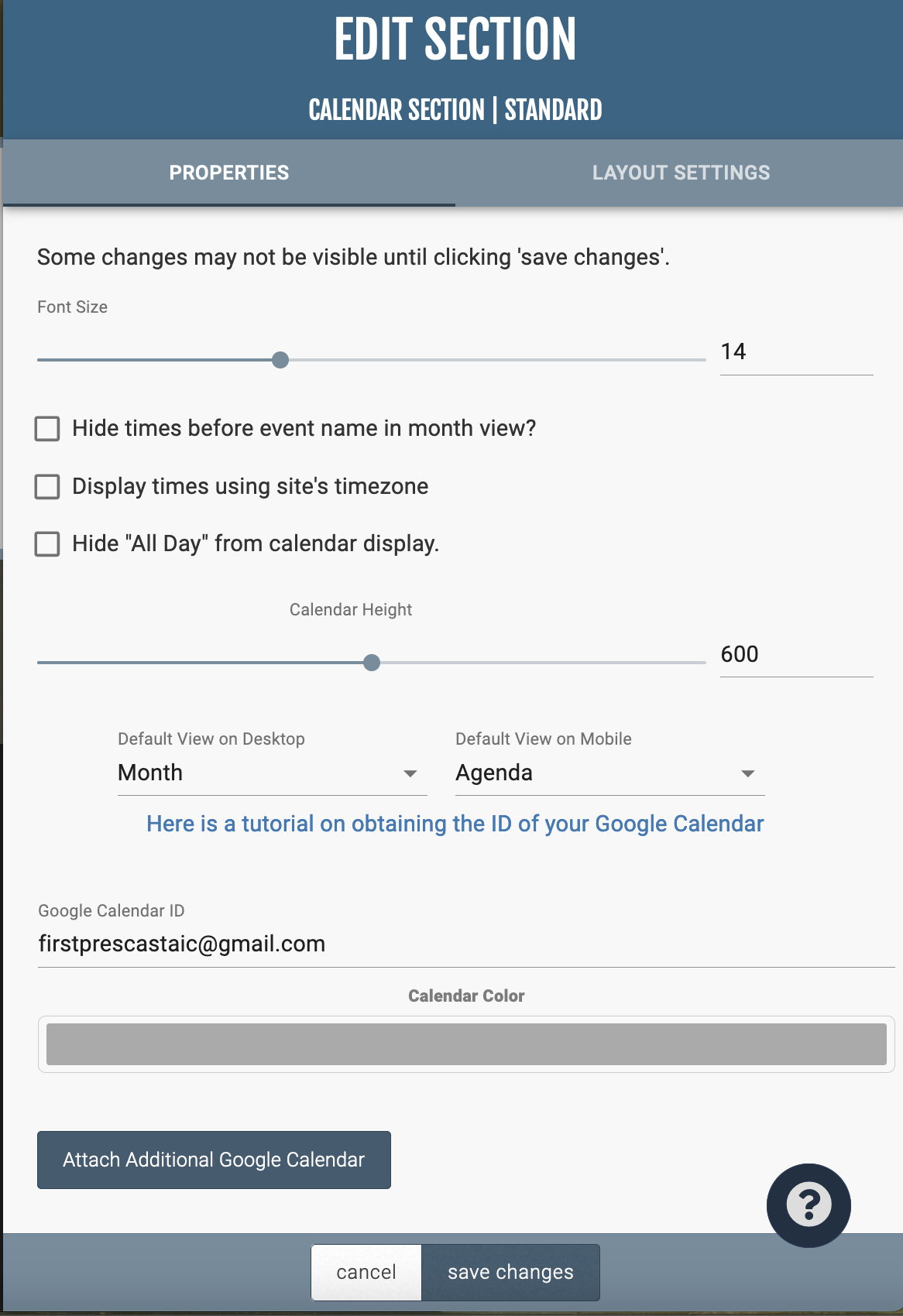Screen dimensions: 903x1316
Task: Expand Default View on Mobile dropdown
Action: tap(609, 773)
